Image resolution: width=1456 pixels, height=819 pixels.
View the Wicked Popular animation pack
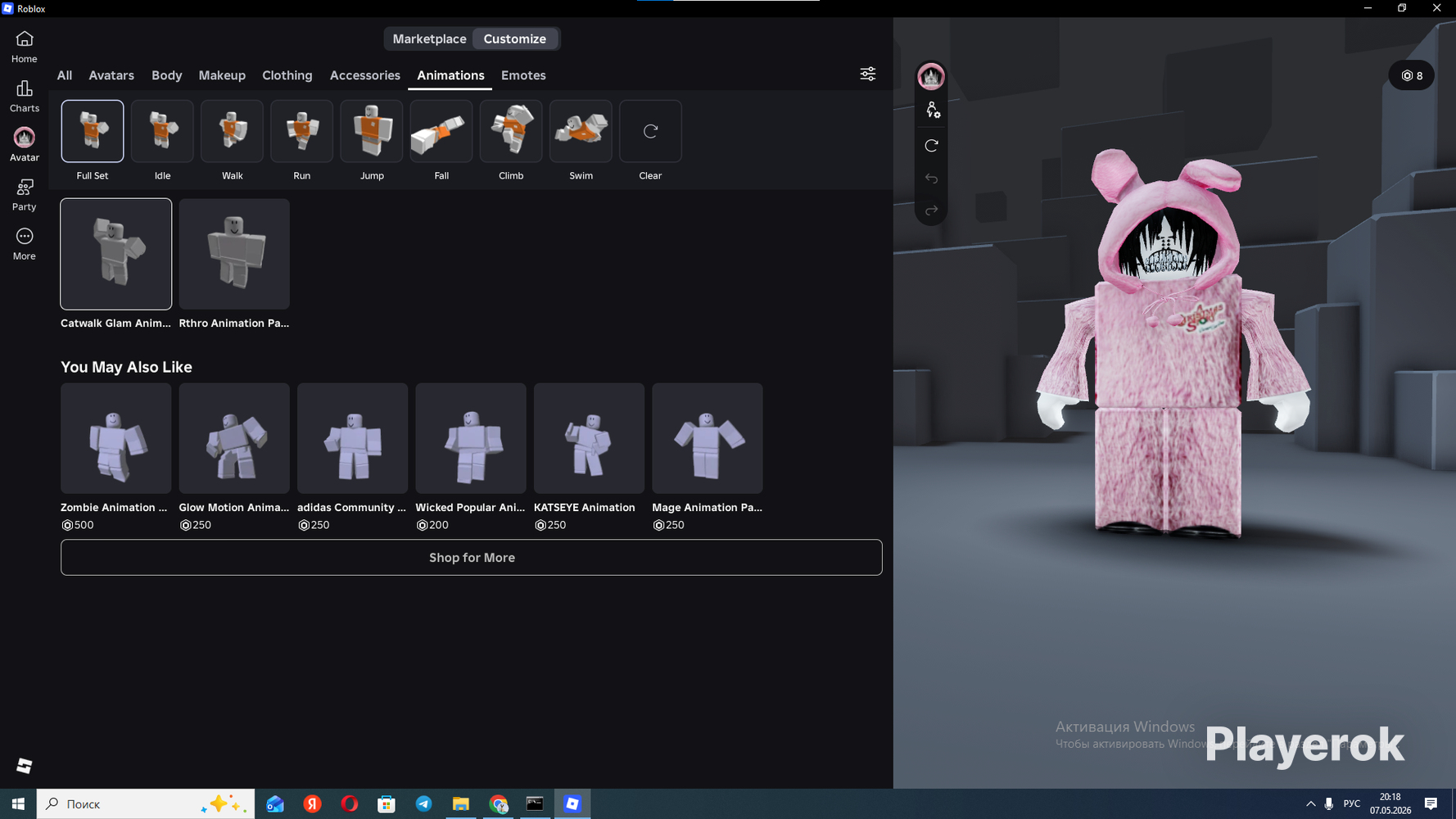(471, 438)
